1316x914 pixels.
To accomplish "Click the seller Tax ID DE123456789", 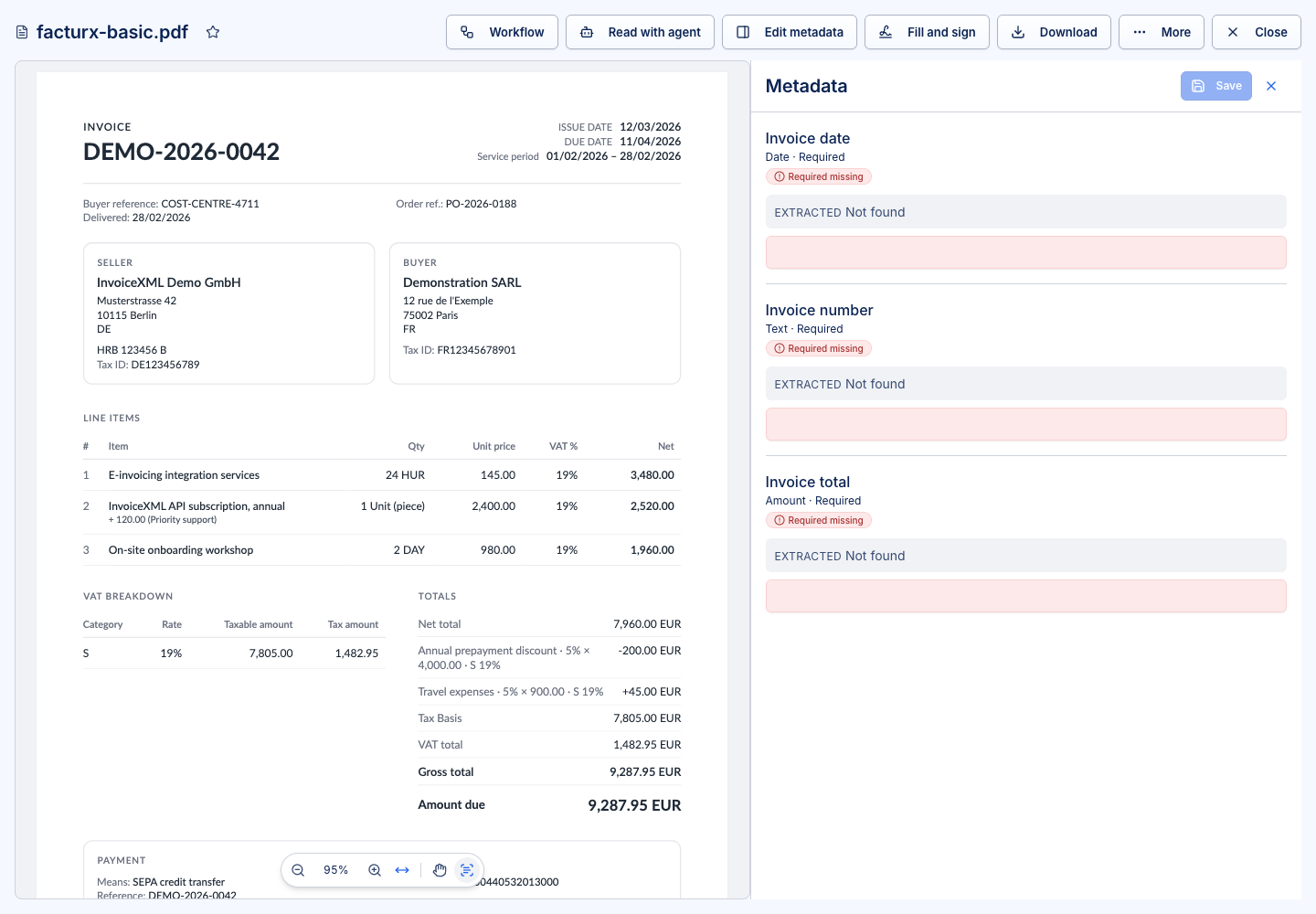I will coord(165,365).
